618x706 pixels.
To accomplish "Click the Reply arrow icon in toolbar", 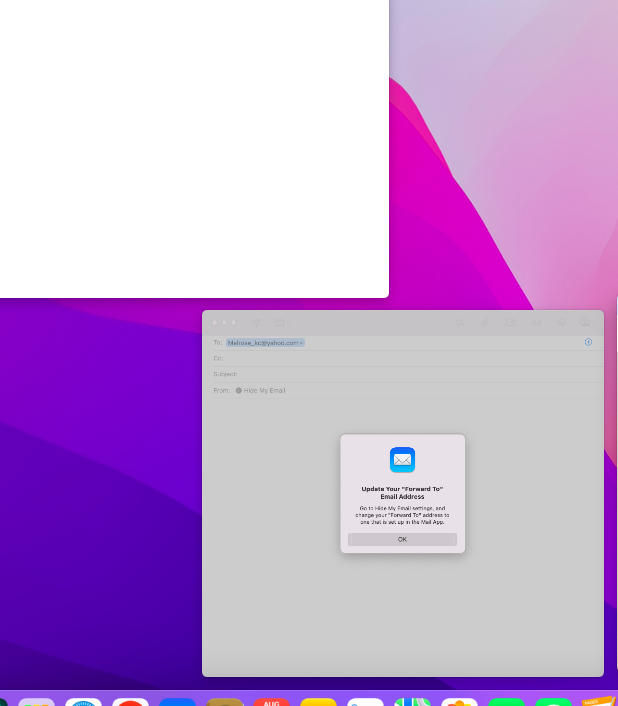I will point(460,322).
